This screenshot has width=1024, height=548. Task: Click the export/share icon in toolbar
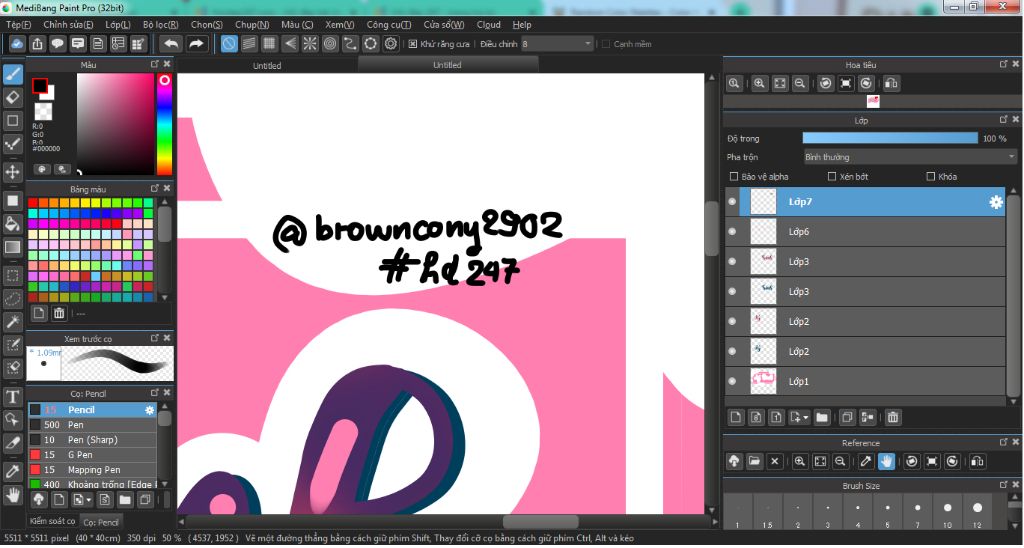(x=37, y=44)
